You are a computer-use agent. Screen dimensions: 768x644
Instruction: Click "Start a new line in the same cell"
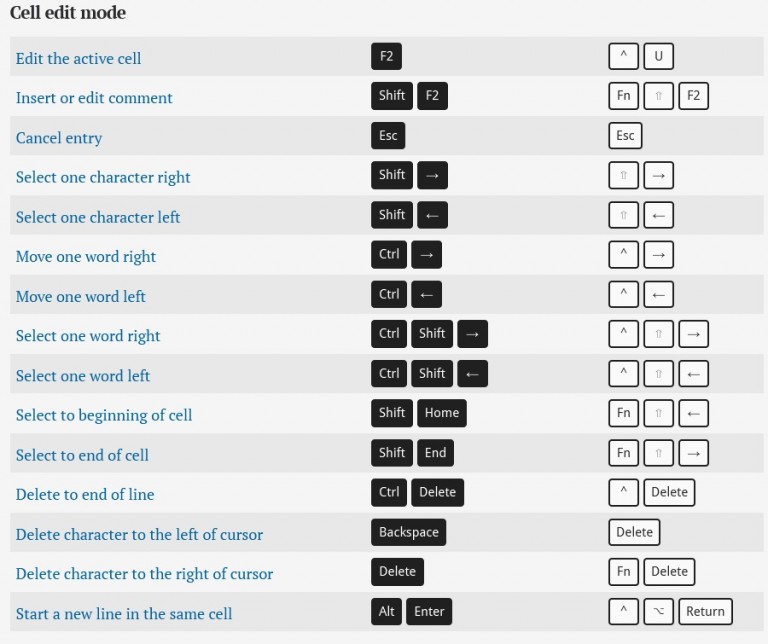click(x=124, y=613)
